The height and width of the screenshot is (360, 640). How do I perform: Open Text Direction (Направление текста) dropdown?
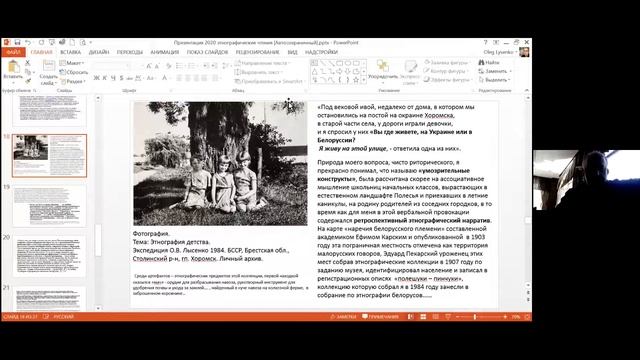pos(262,63)
